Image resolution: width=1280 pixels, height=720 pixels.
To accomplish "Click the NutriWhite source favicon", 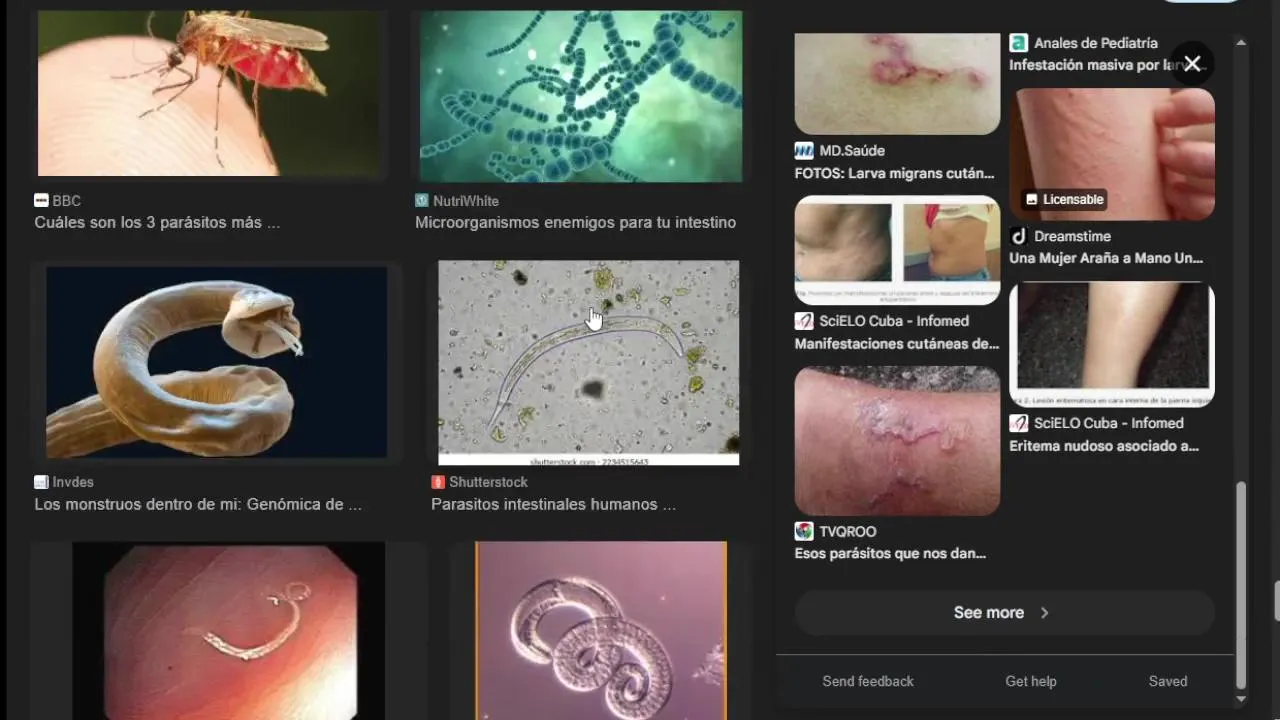I will (x=422, y=201).
